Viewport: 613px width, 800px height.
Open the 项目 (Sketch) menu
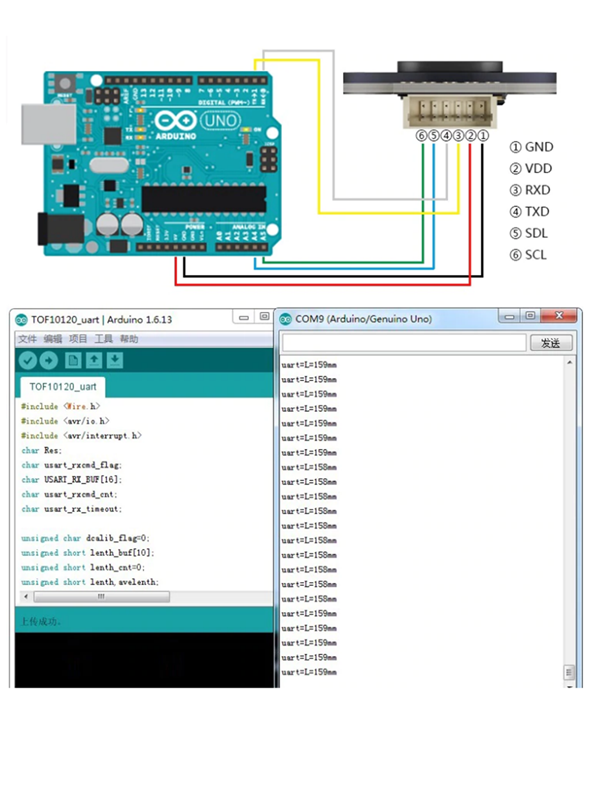pos(79,339)
